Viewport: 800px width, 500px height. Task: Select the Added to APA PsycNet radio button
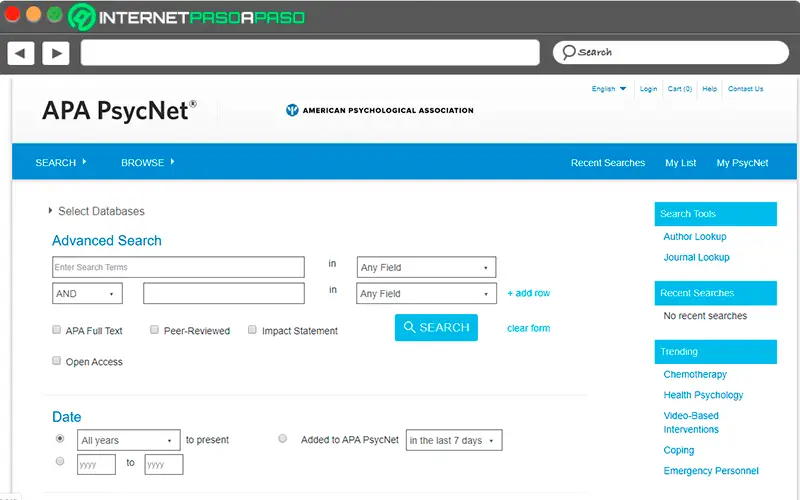point(283,439)
